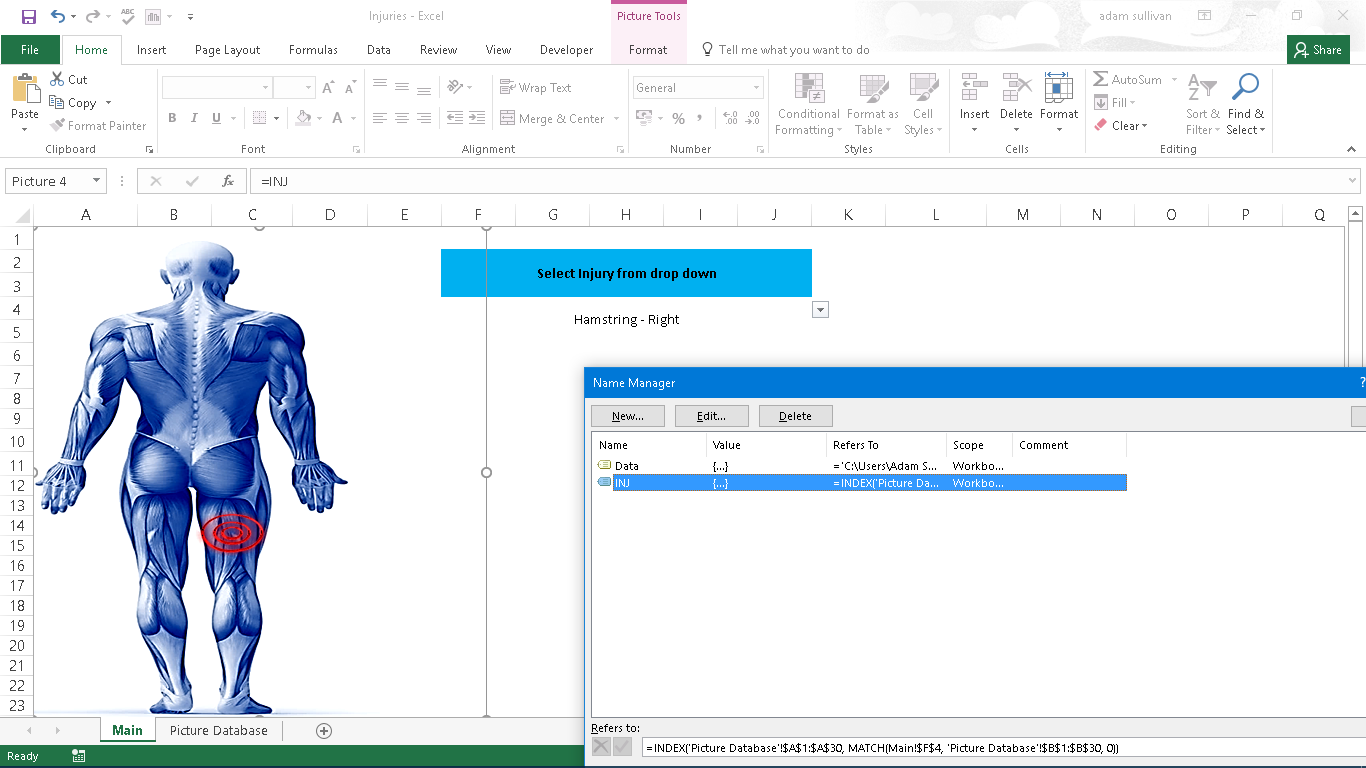
Task: Toggle Bold formatting
Action: [172, 118]
